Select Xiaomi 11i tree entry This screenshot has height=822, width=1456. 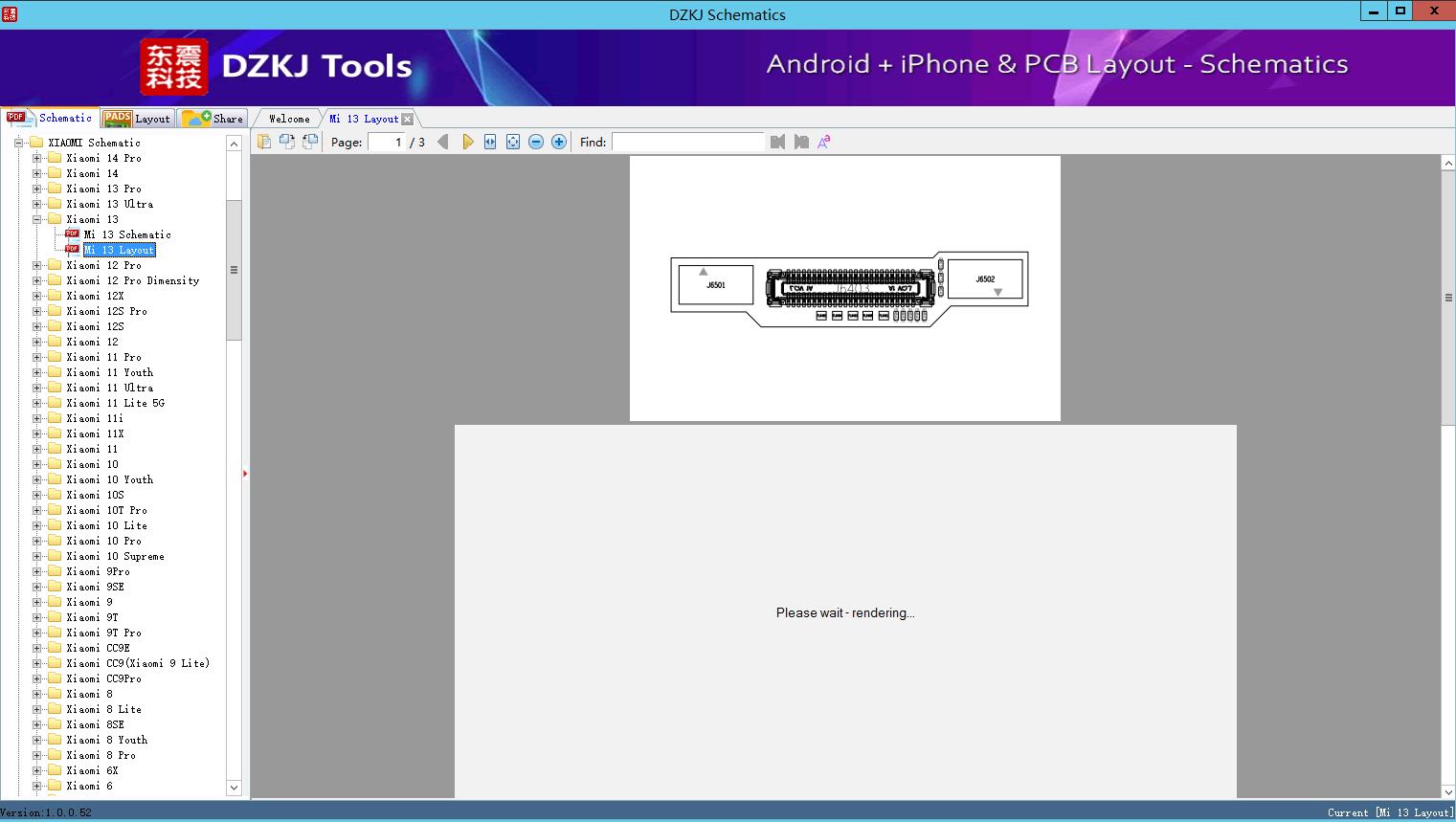coord(96,418)
